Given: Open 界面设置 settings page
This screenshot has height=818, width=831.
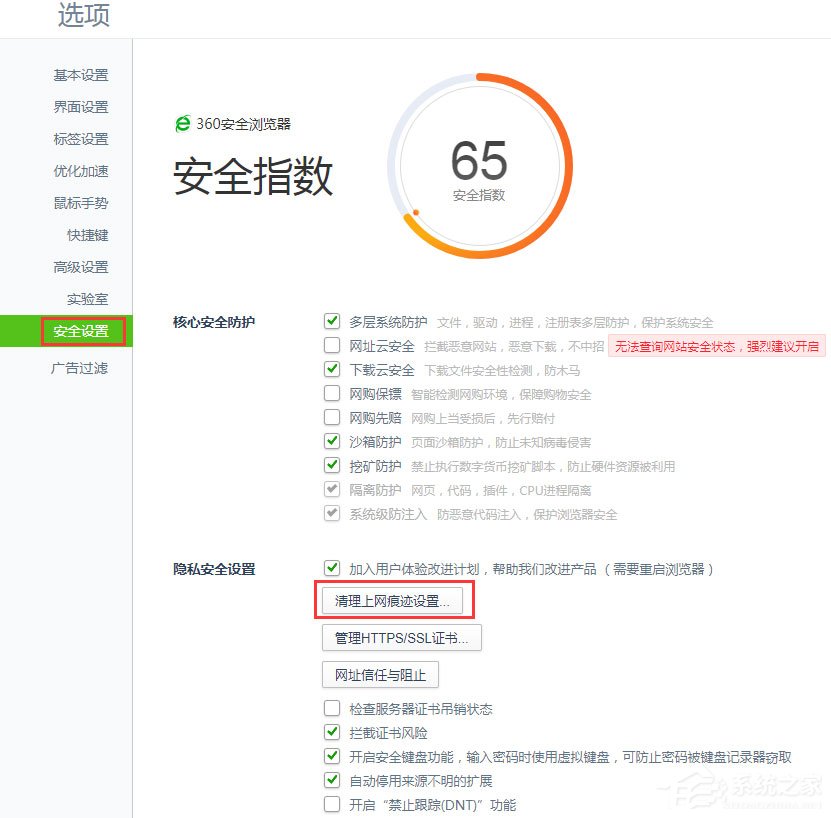Looking at the screenshot, I should point(87,107).
